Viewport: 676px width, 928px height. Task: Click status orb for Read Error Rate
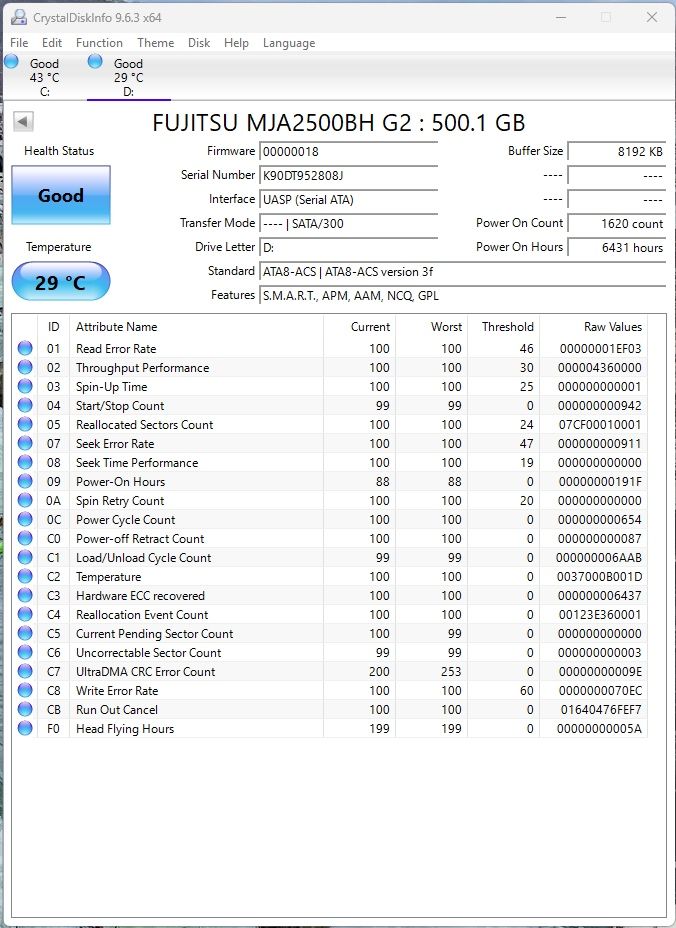pyautogui.click(x=25, y=348)
